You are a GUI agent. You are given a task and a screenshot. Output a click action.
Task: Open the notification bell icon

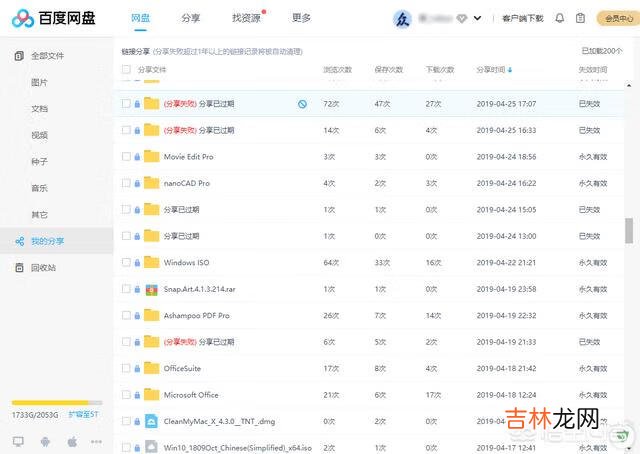pyautogui.click(x=559, y=18)
